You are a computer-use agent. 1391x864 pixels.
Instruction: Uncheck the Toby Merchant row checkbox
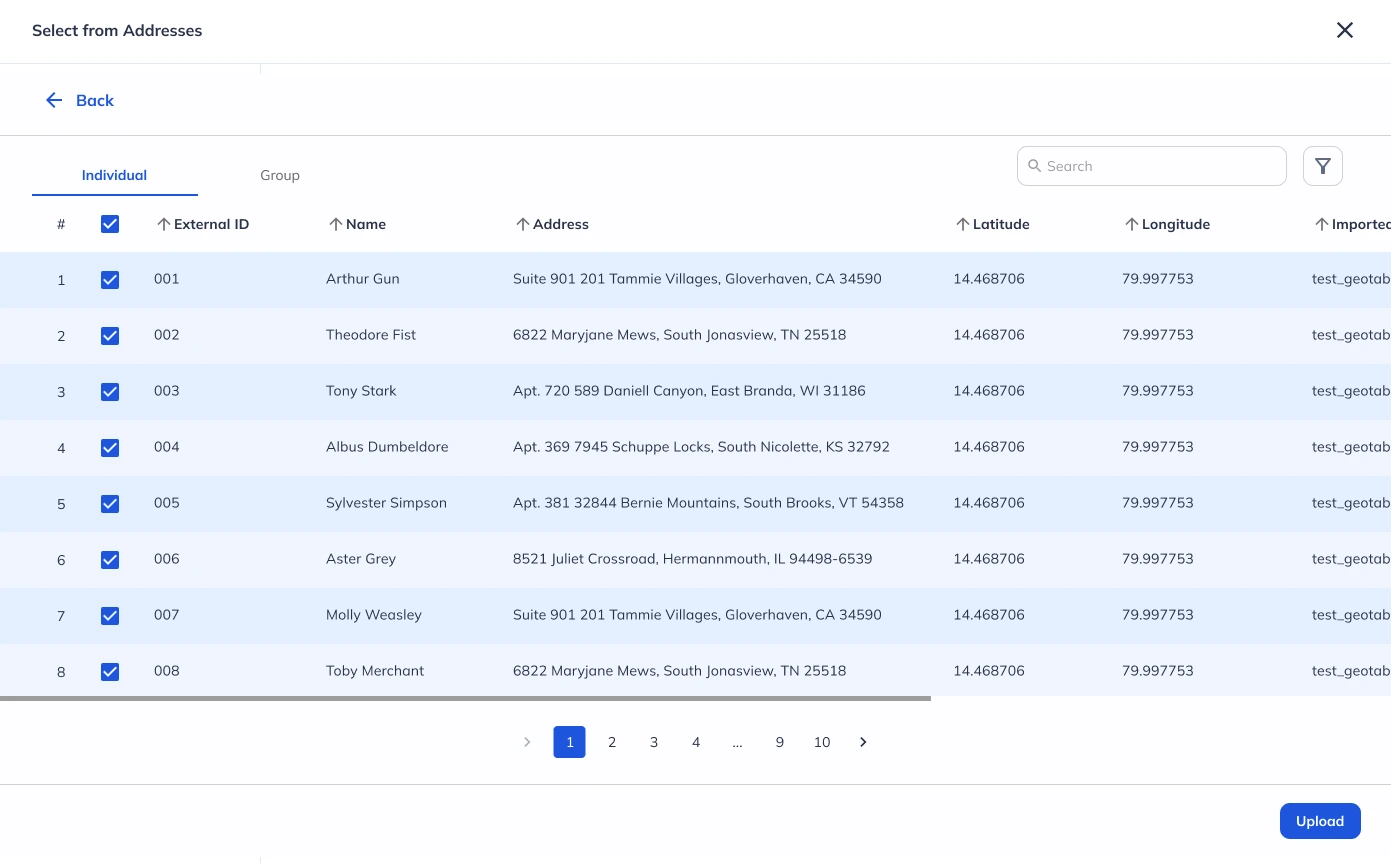pos(110,672)
